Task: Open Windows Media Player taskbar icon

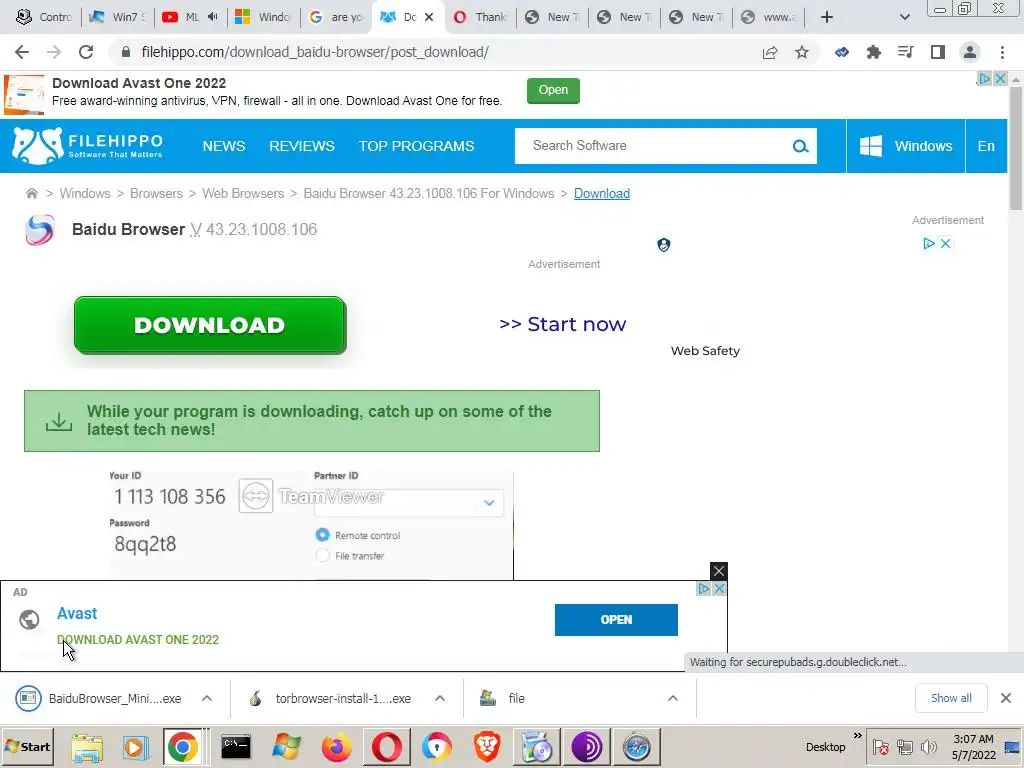Action: pos(136,747)
